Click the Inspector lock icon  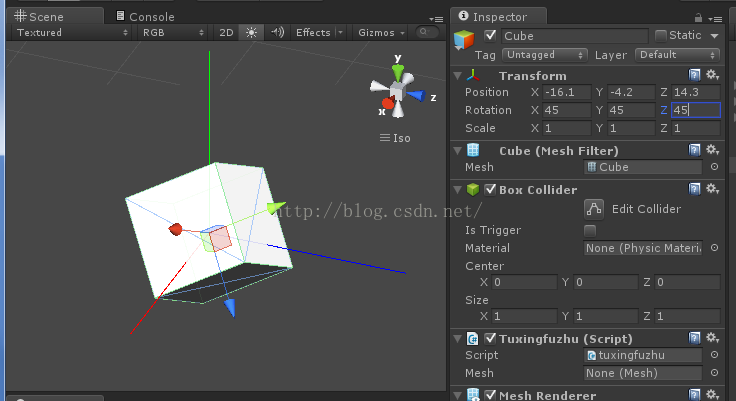[698, 18]
